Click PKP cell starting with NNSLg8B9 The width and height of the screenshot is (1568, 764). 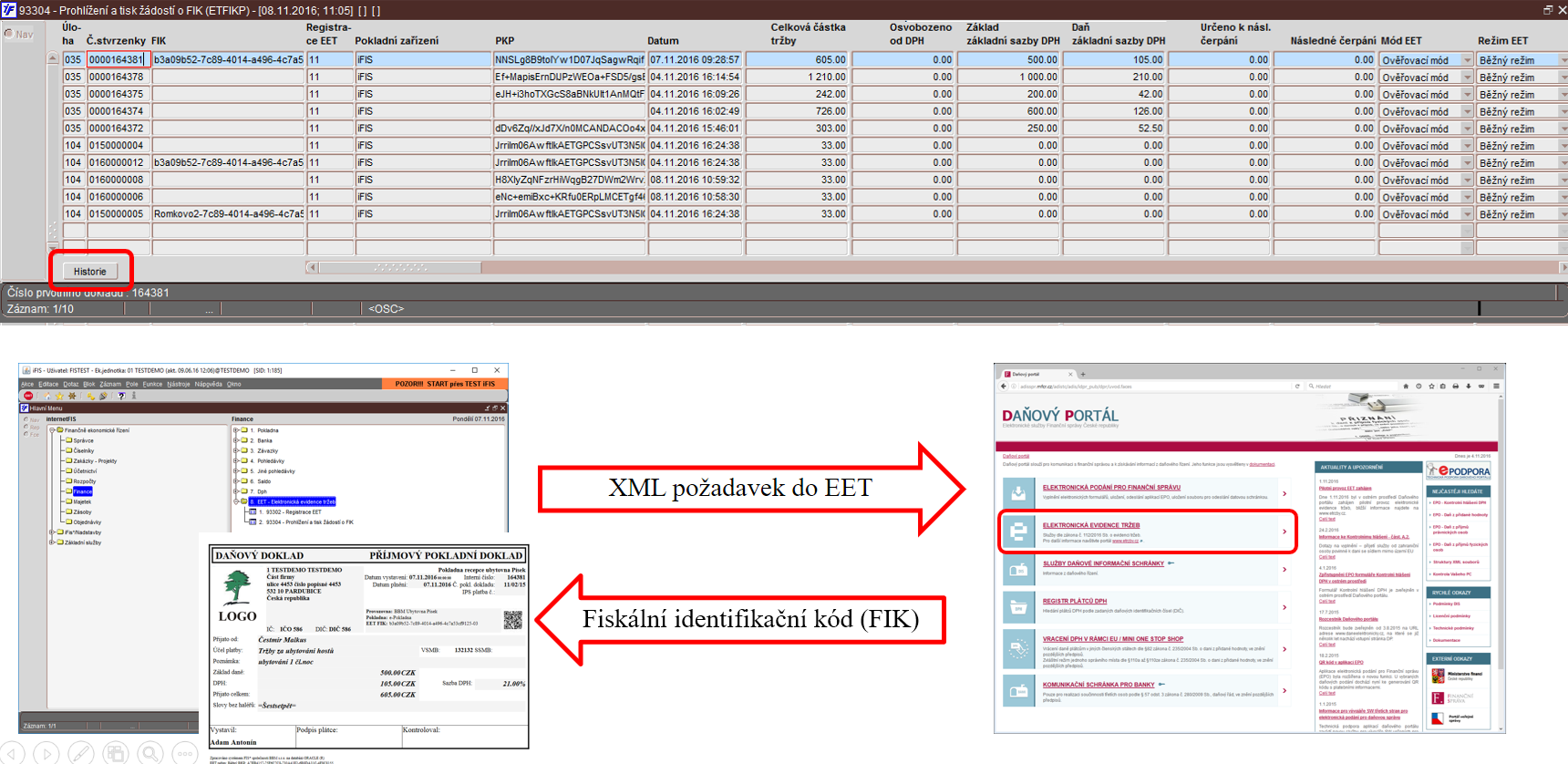(570, 60)
